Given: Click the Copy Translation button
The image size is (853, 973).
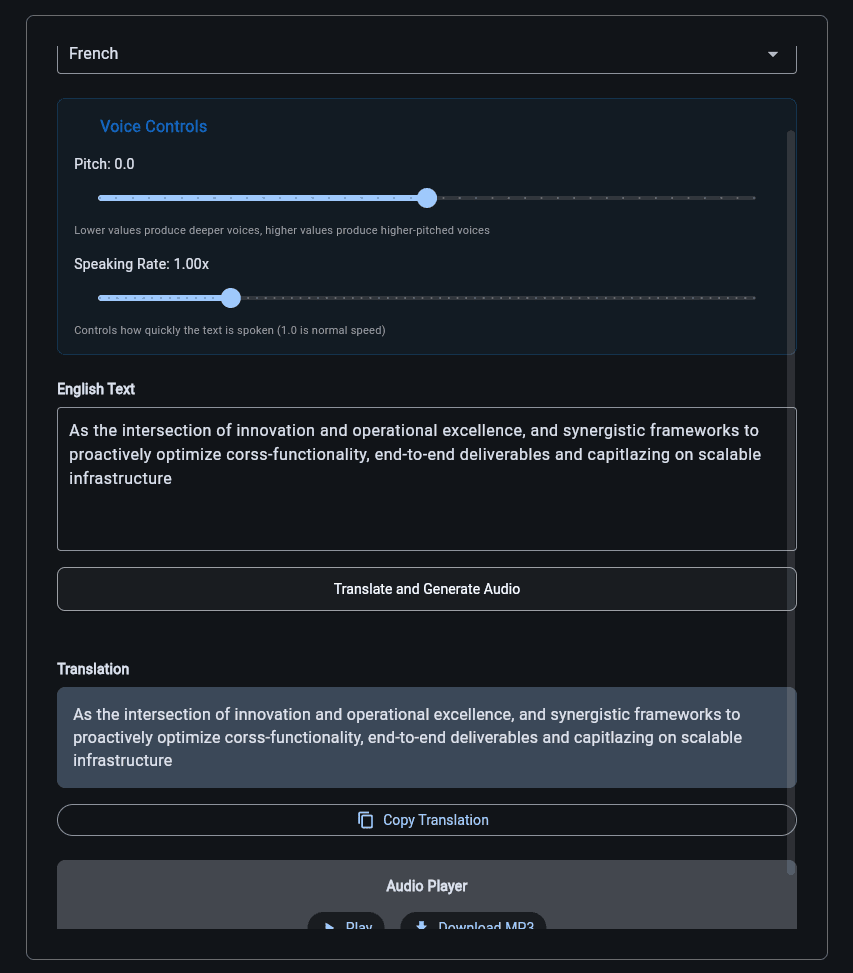Looking at the screenshot, I should pos(427,819).
